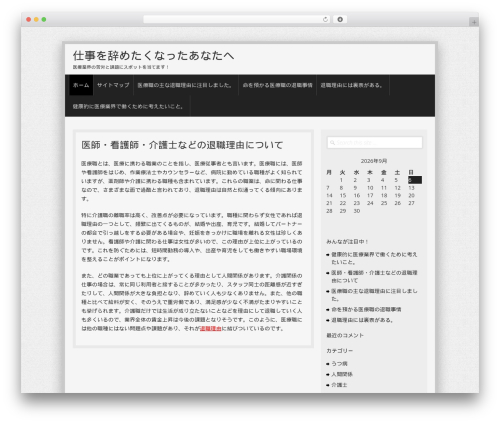Select the highlighted date 6 in the calendar
The height and width of the screenshot is (423, 500).
tap(415, 180)
